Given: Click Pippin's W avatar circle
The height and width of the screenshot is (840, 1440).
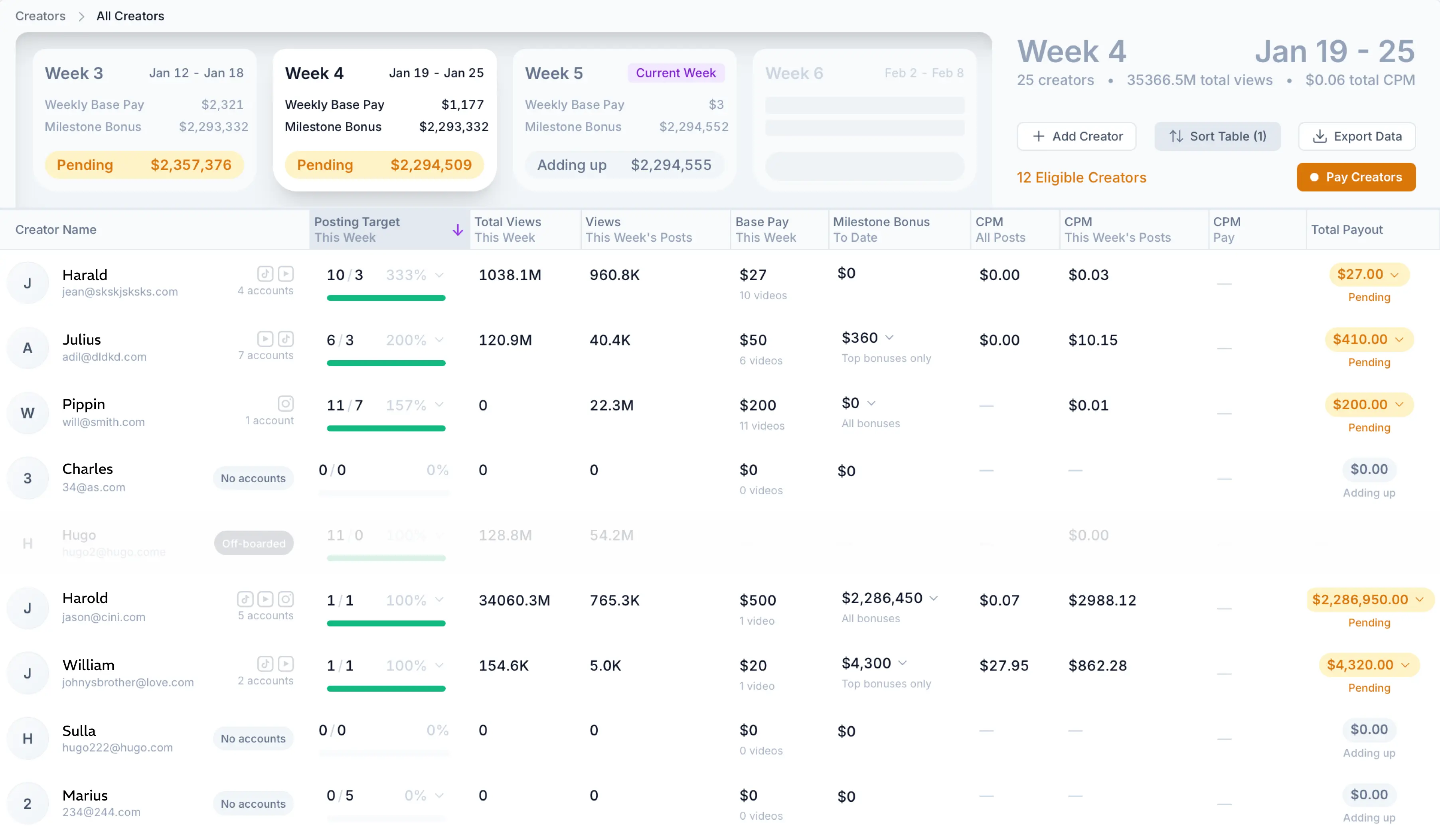Looking at the screenshot, I should tap(28, 413).
